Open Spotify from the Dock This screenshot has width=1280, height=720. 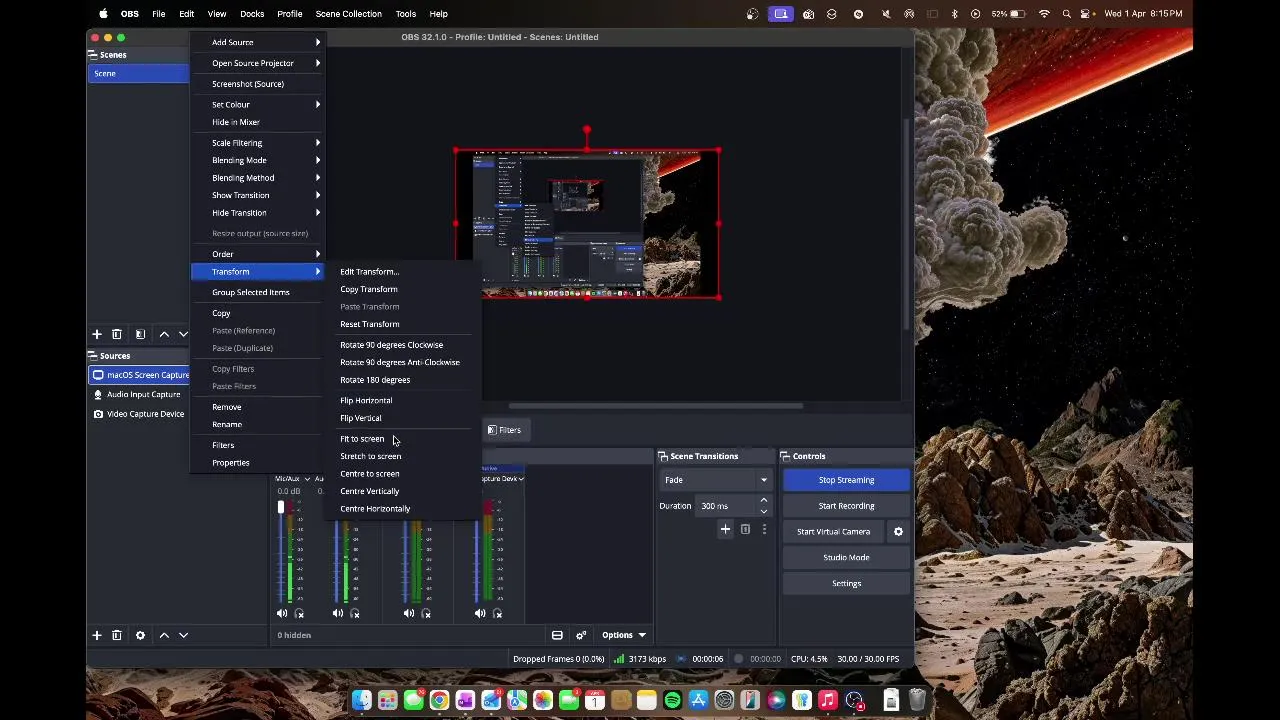672,701
